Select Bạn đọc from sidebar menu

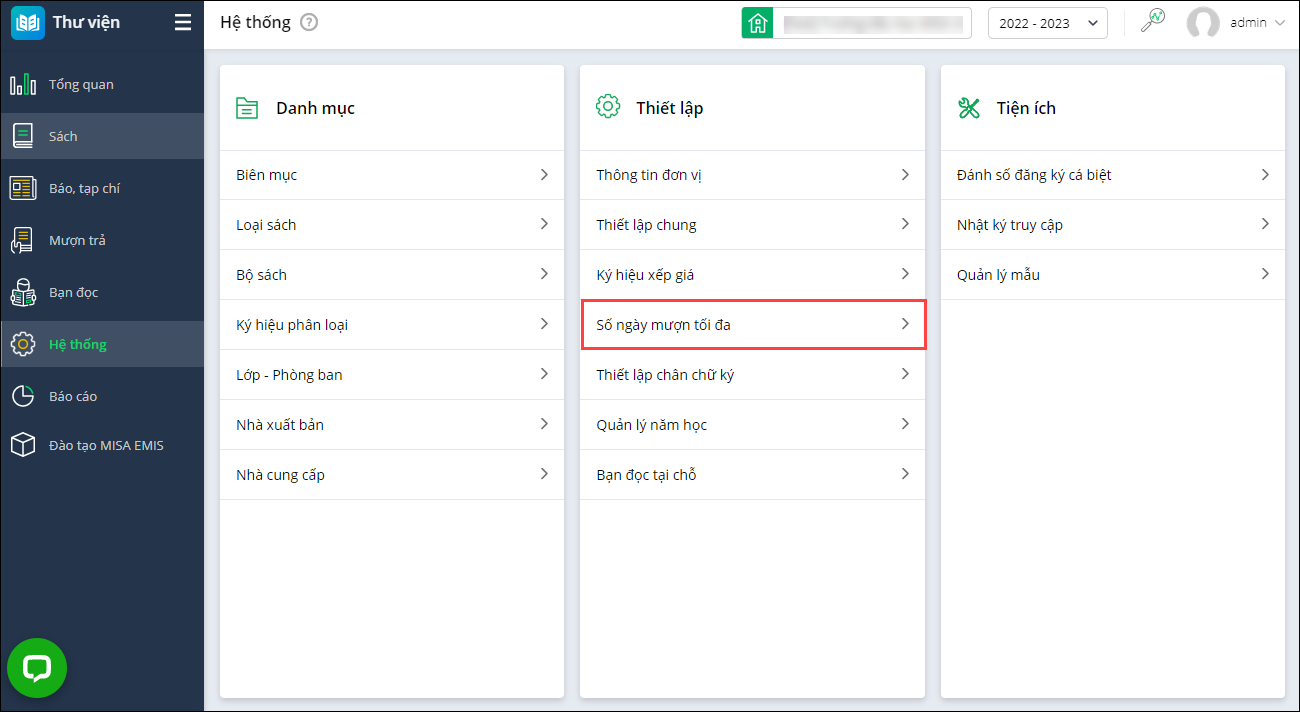73,292
